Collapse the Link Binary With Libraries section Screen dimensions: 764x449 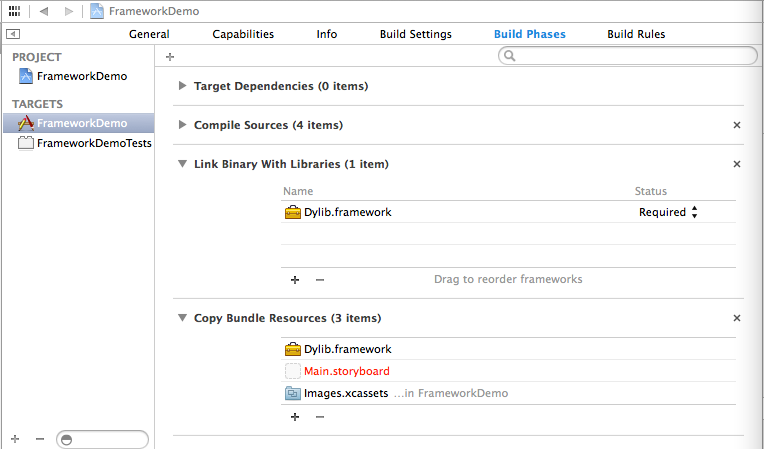[x=182, y=164]
